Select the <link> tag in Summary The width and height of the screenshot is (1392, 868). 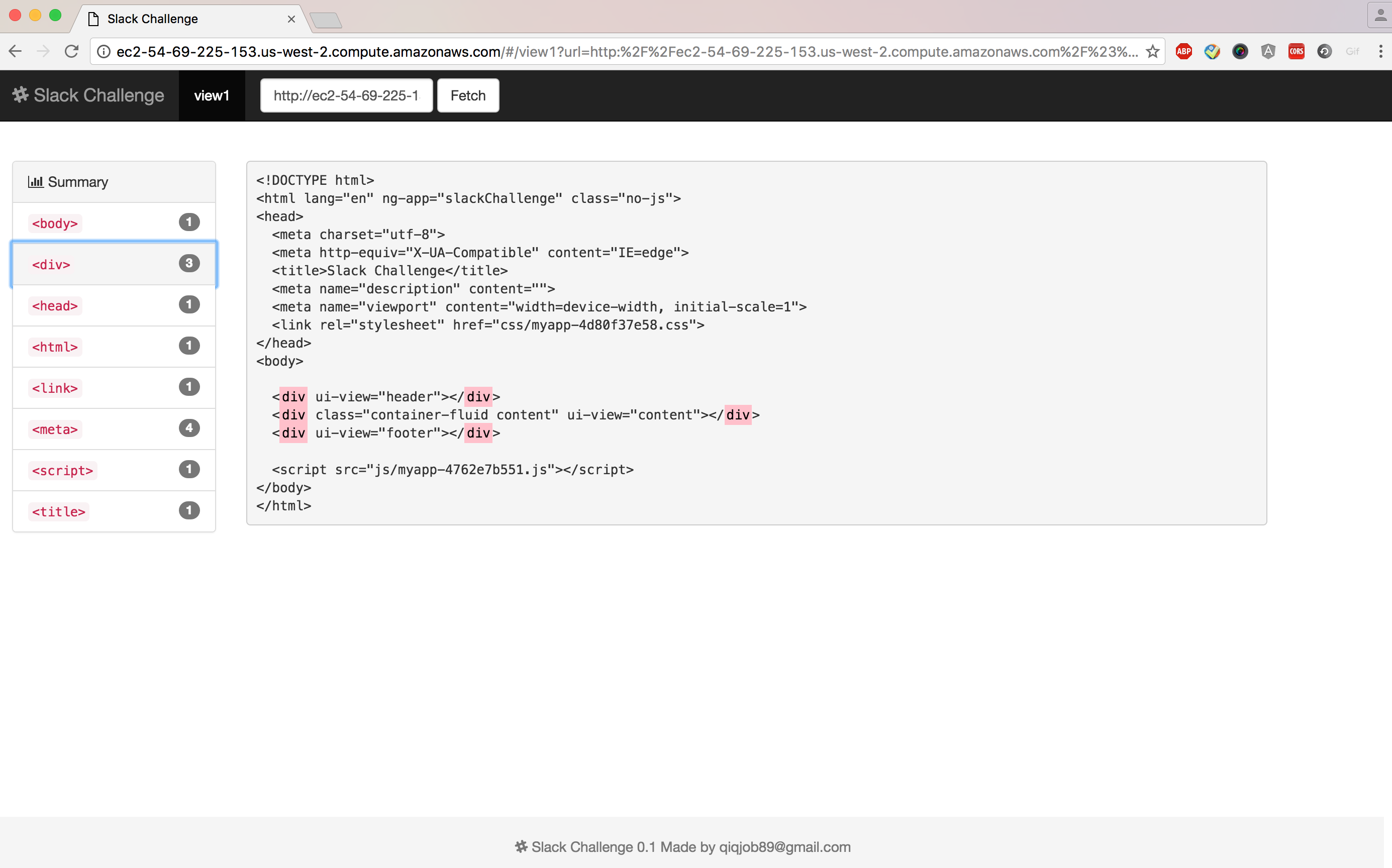(114, 388)
